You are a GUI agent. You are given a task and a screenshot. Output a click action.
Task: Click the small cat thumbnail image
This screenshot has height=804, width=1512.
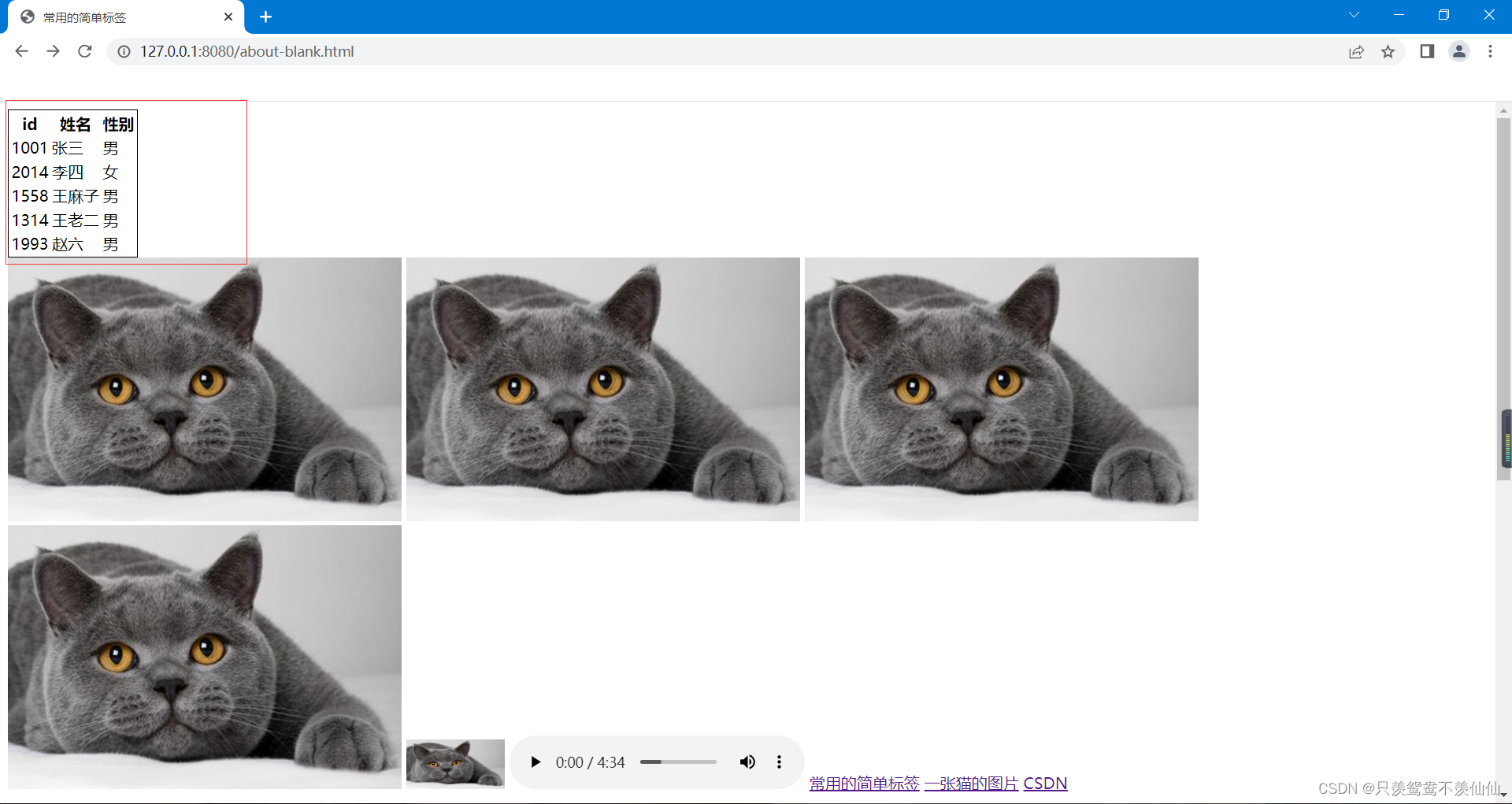[x=455, y=763]
